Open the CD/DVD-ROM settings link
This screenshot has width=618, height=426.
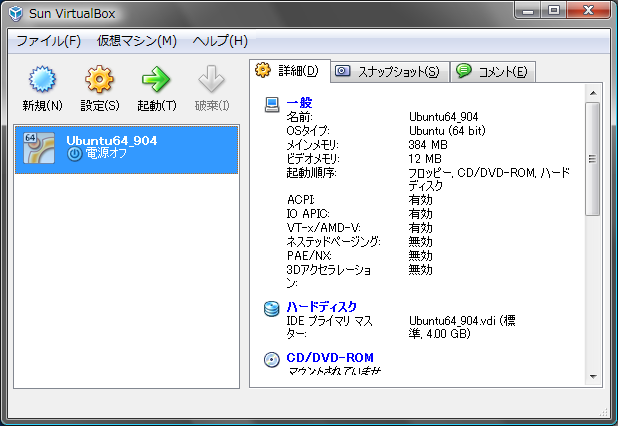coord(330,357)
